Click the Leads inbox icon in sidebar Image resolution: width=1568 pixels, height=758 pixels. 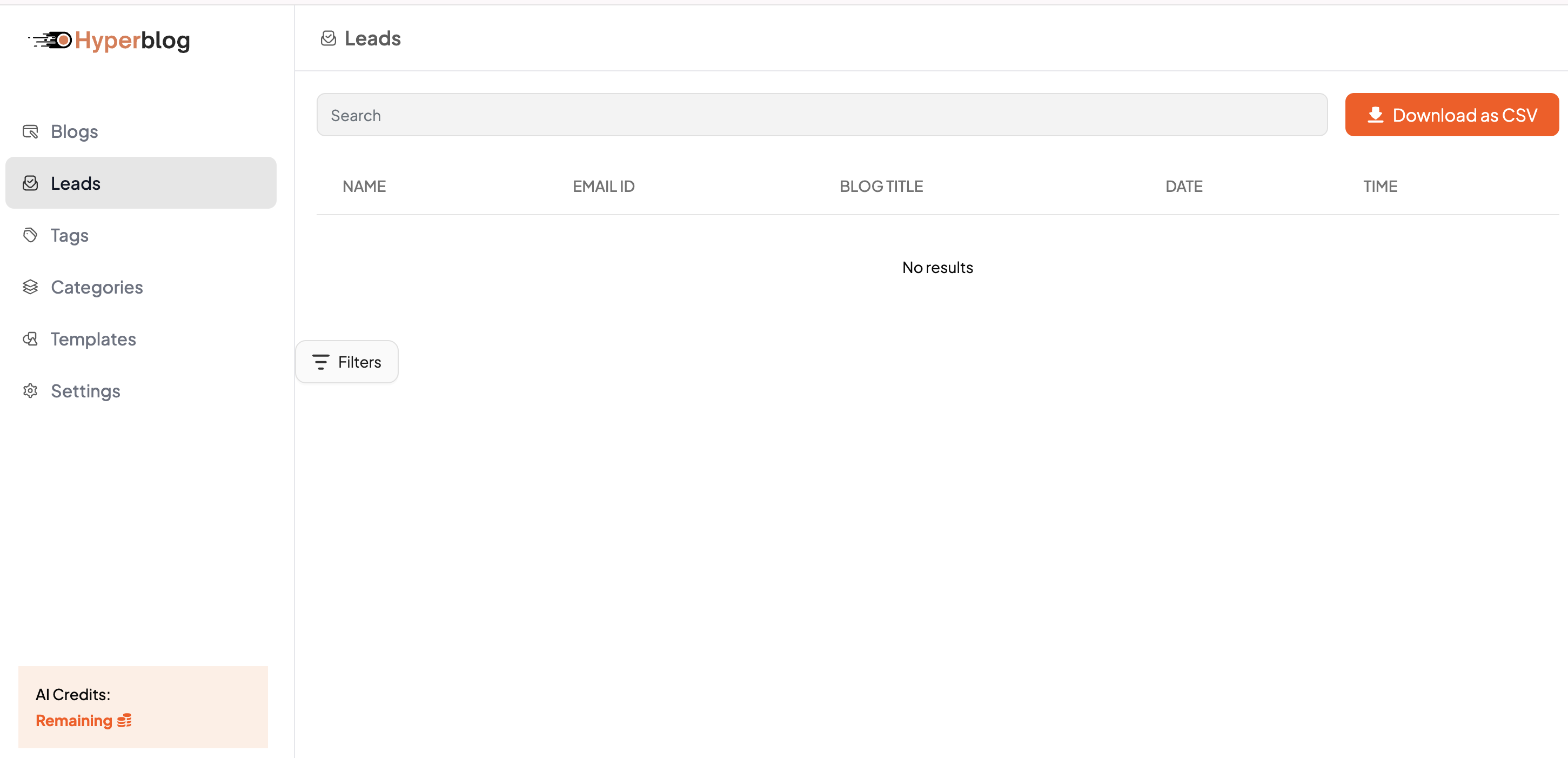point(30,183)
